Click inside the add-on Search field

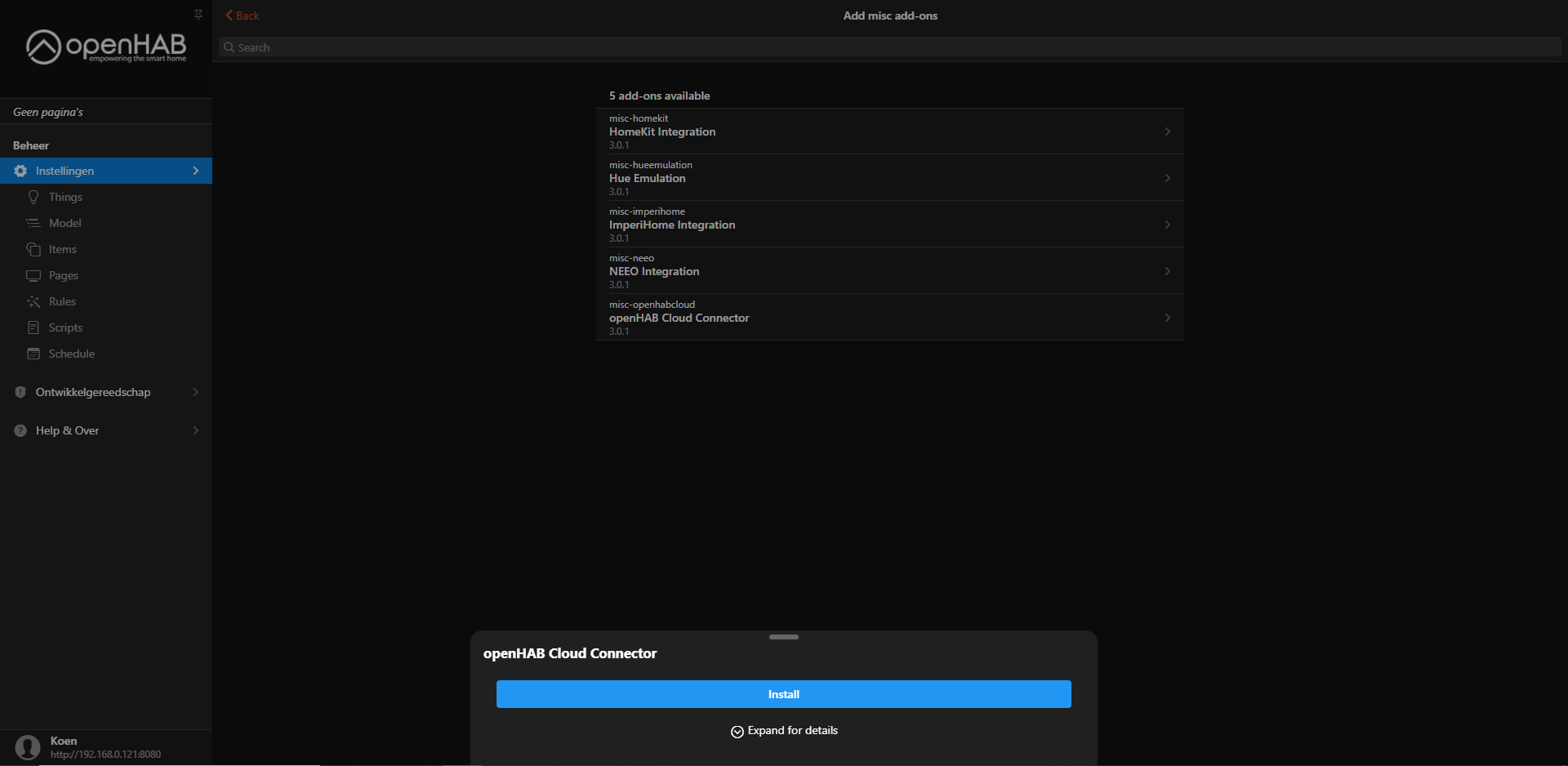pos(890,47)
